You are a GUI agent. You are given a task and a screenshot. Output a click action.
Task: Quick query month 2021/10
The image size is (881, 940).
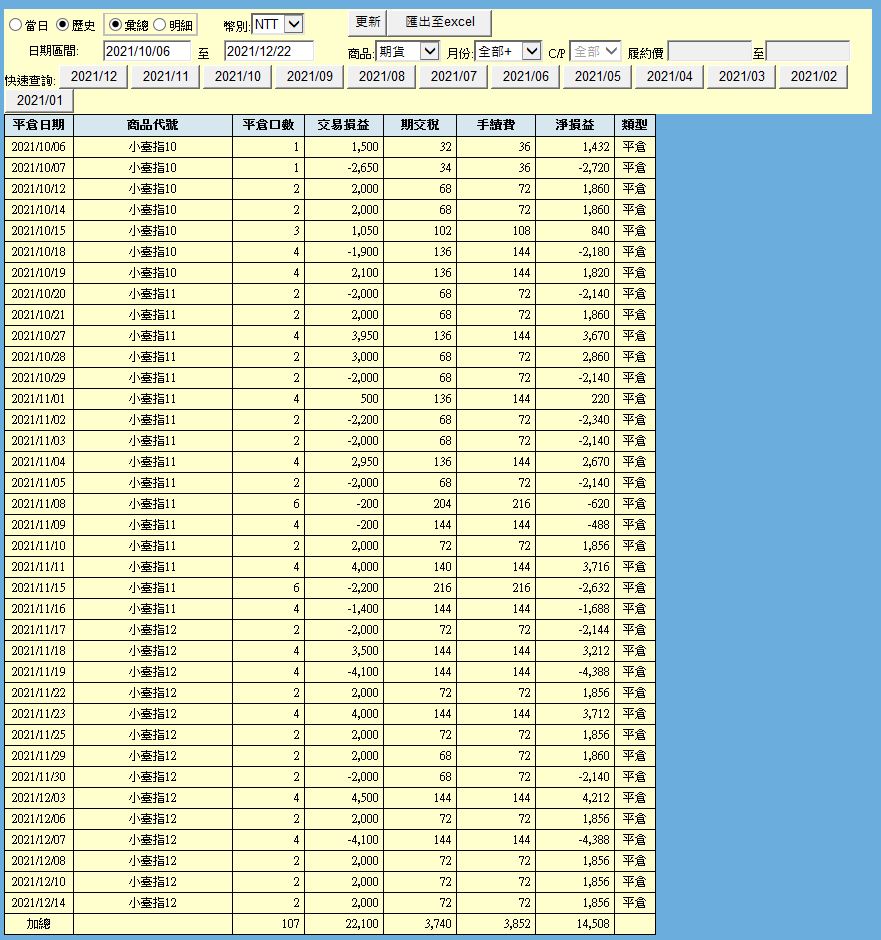pyautogui.click(x=237, y=77)
